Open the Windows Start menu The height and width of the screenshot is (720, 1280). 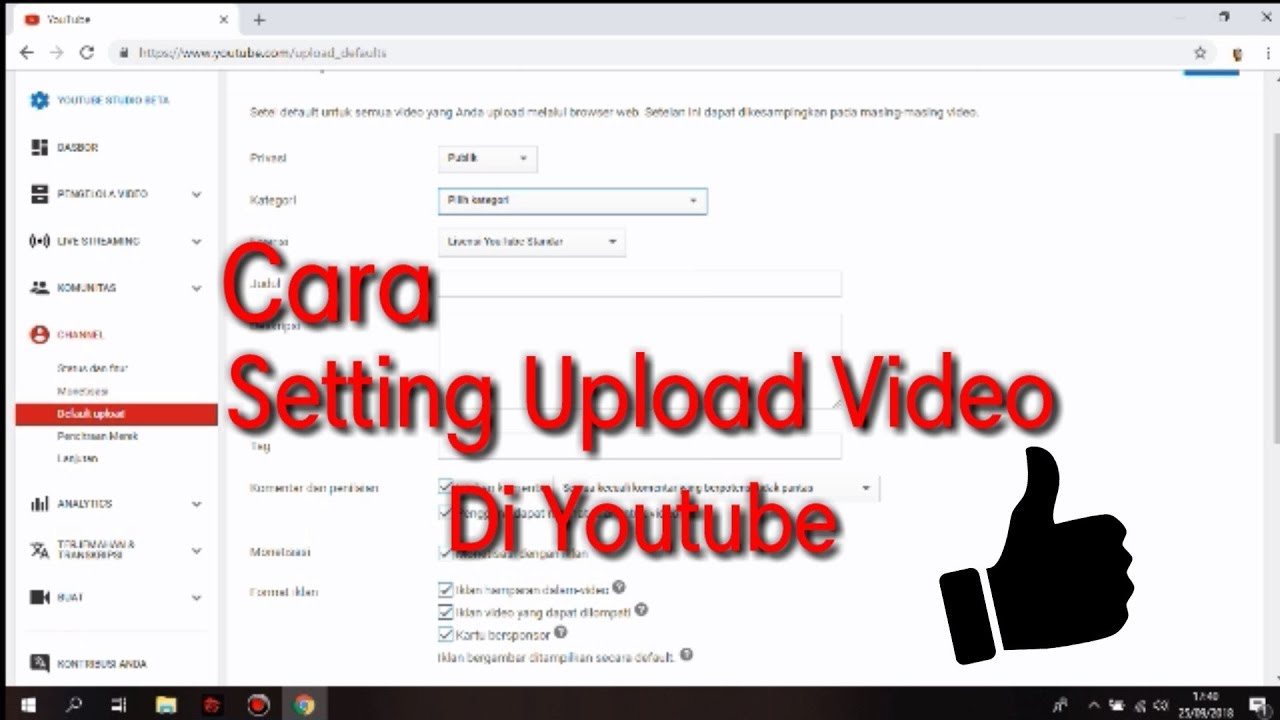tap(26, 704)
